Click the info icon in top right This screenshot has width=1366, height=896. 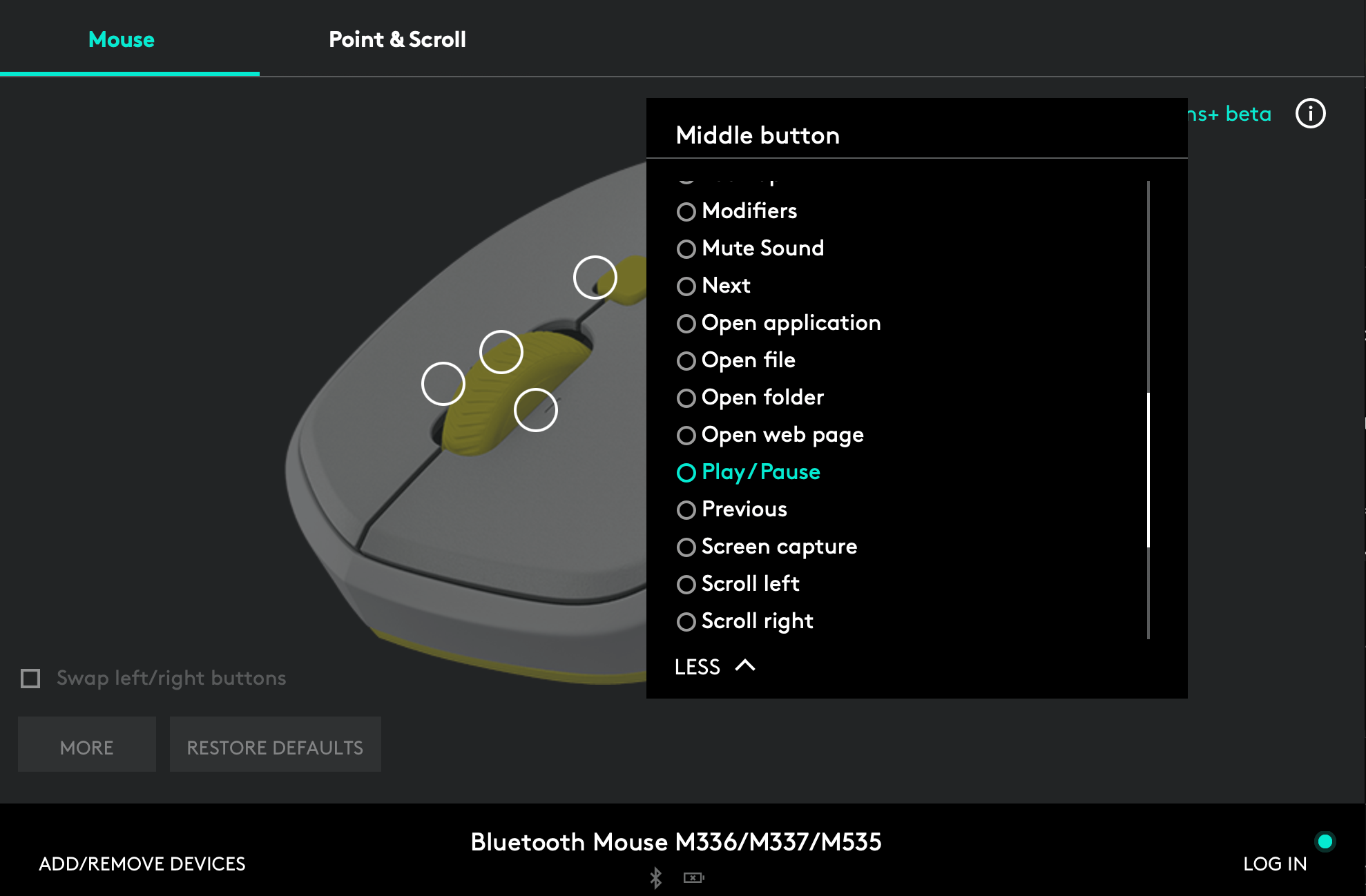1310,114
